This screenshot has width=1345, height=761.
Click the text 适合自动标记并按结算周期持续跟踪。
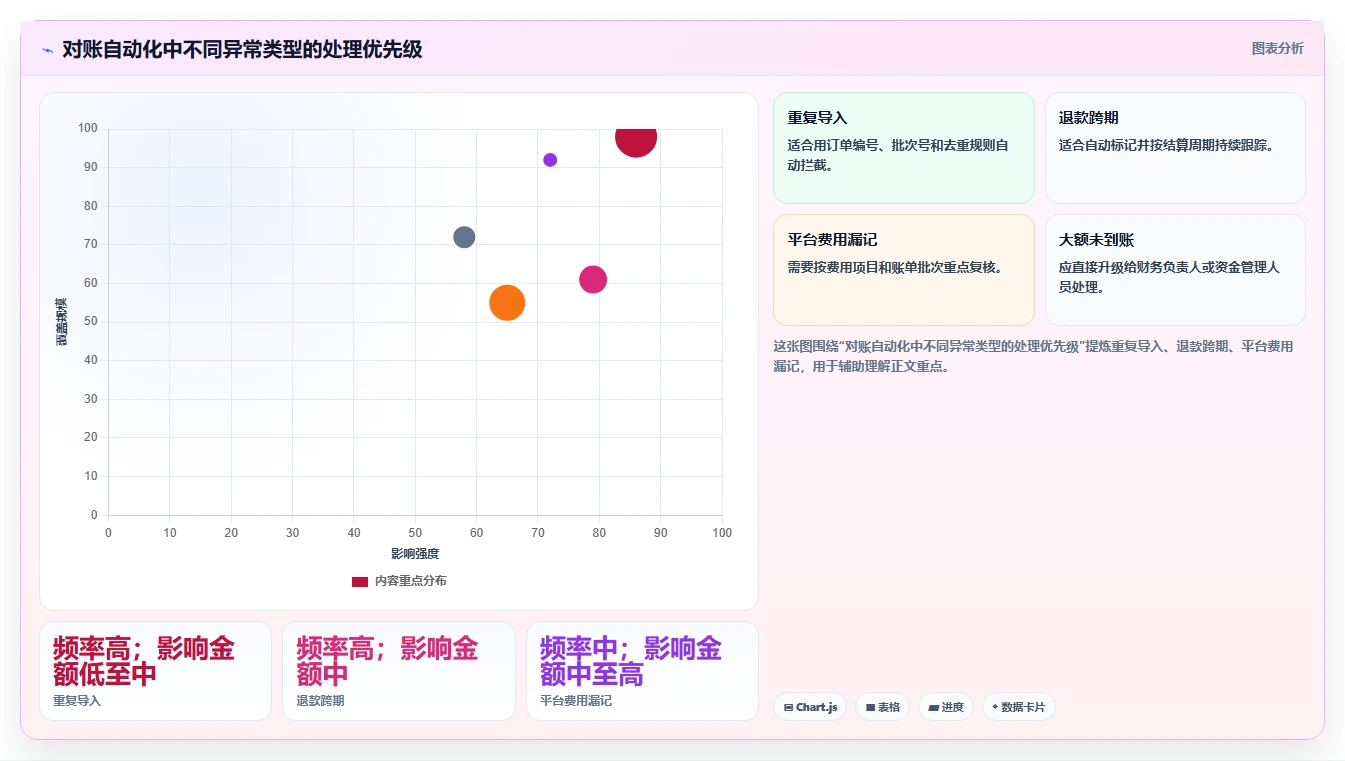(1167, 146)
